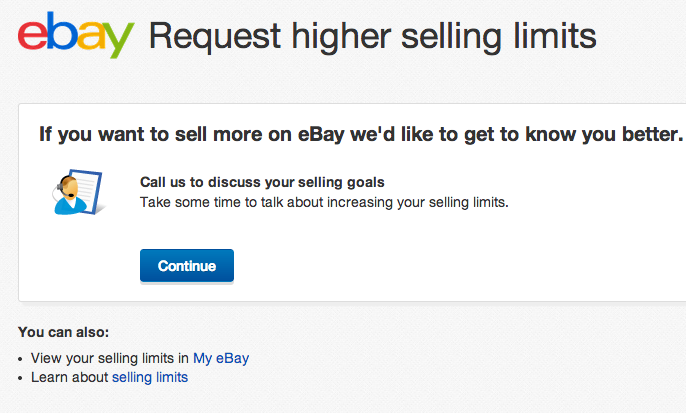Click the bullet before 'Learn about'
This screenshot has width=686, height=413.
tap(23, 378)
